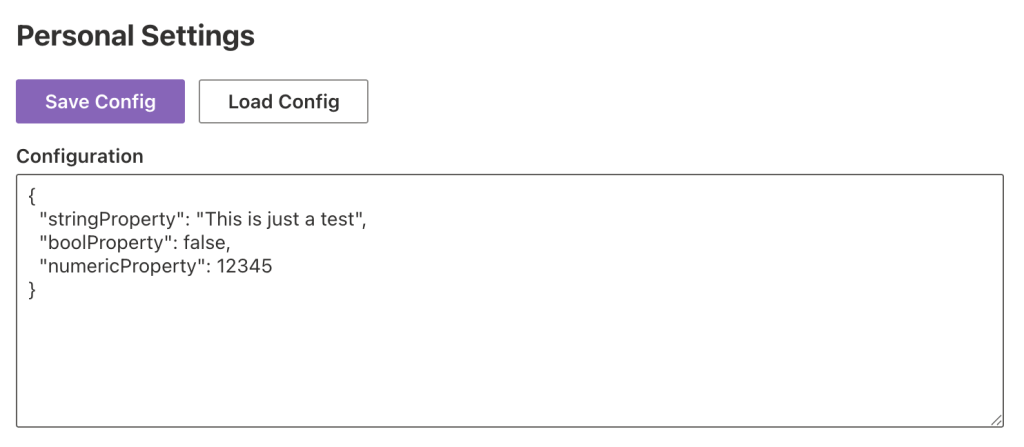Click the word "Load" on the outlined button
Screen dimensions: 1024x447
pos(249,101)
